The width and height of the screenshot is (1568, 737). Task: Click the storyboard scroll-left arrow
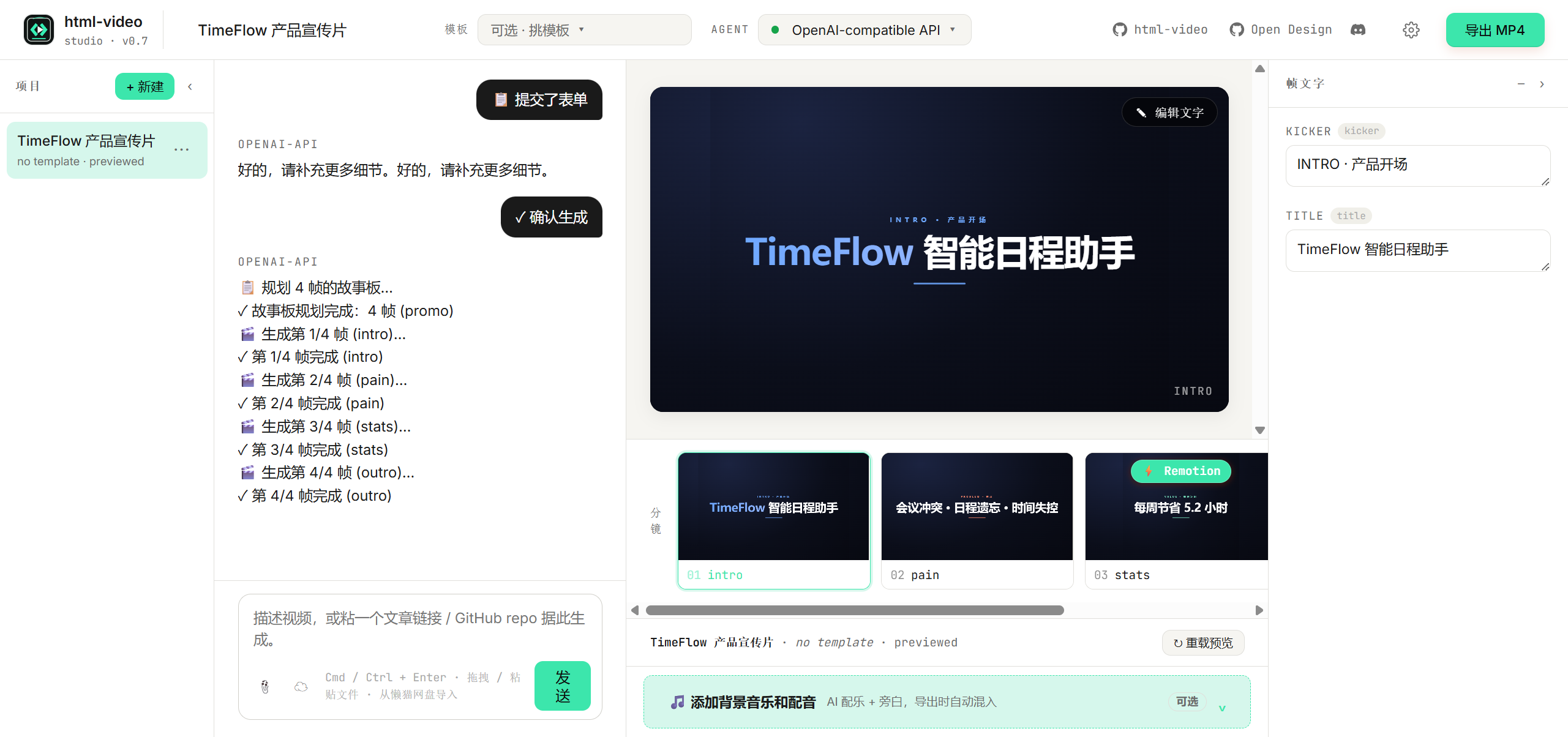[x=635, y=610]
